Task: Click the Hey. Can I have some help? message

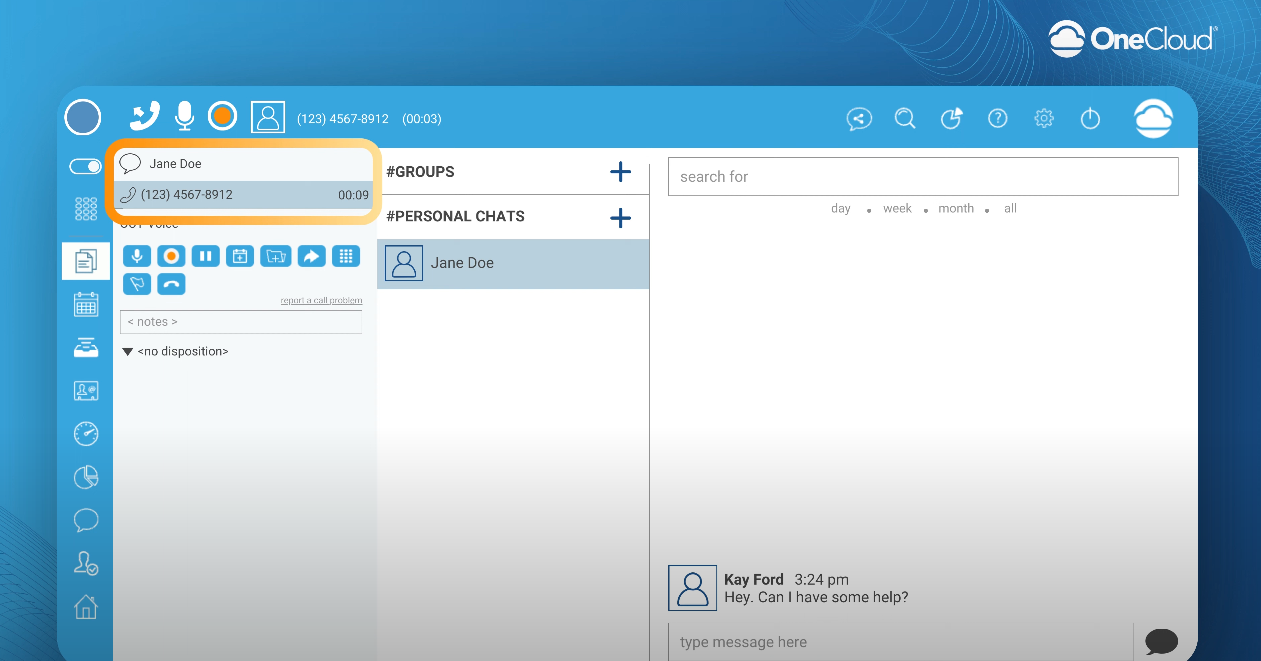Action: coord(816,598)
